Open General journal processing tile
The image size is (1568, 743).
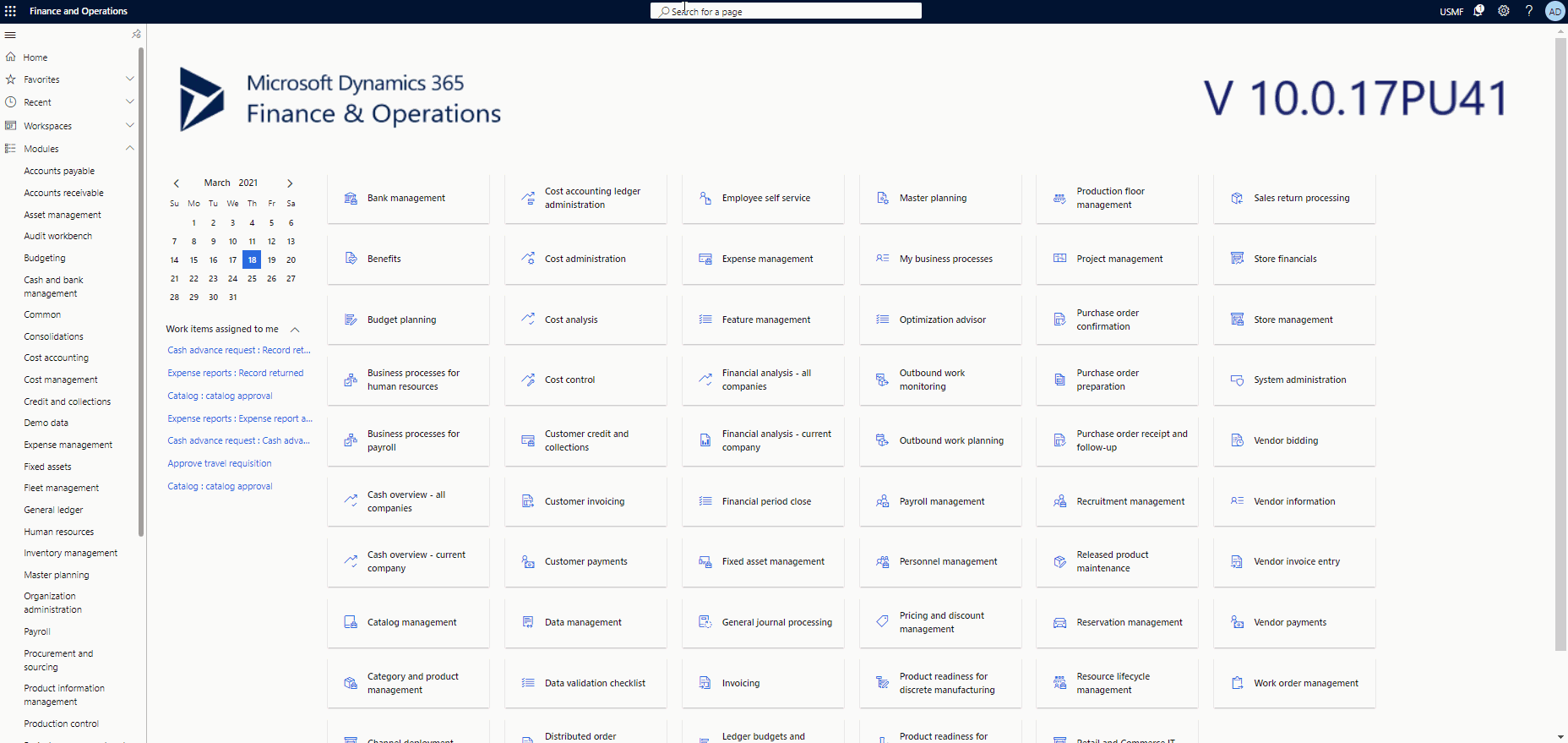(763, 622)
